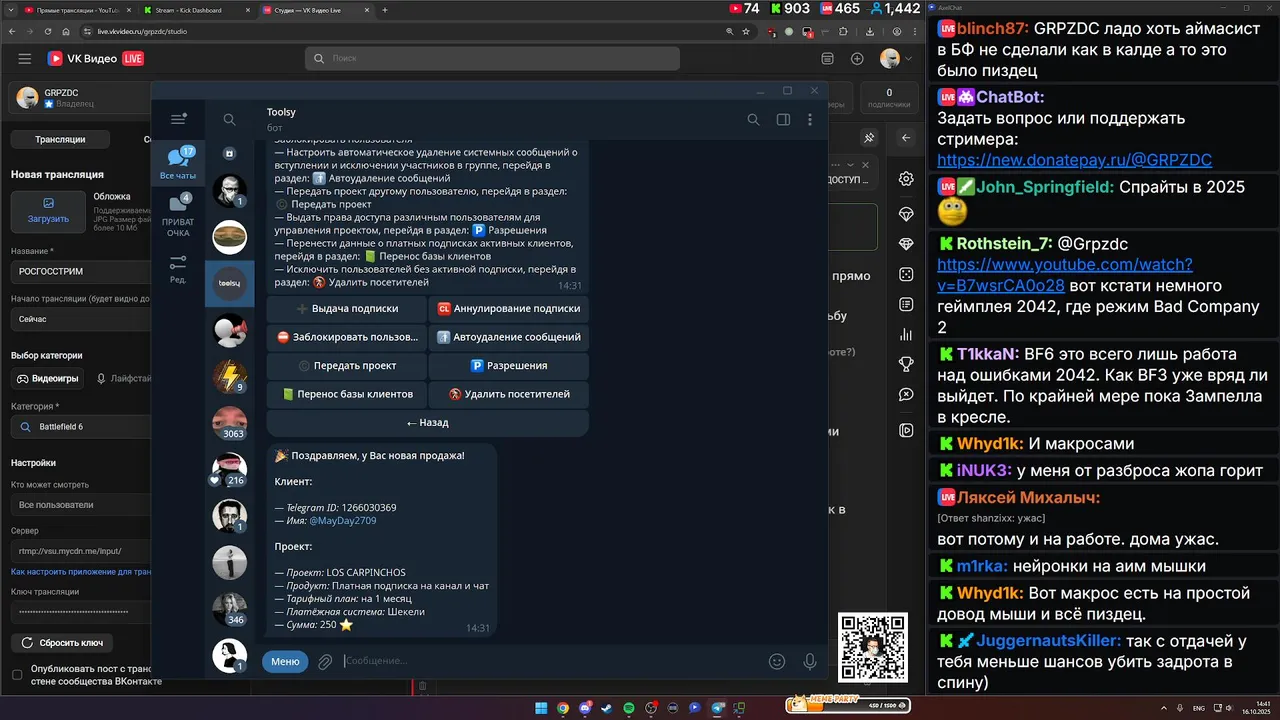
Task: Open VK Video notifications feed icon
Action: [826, 59]
